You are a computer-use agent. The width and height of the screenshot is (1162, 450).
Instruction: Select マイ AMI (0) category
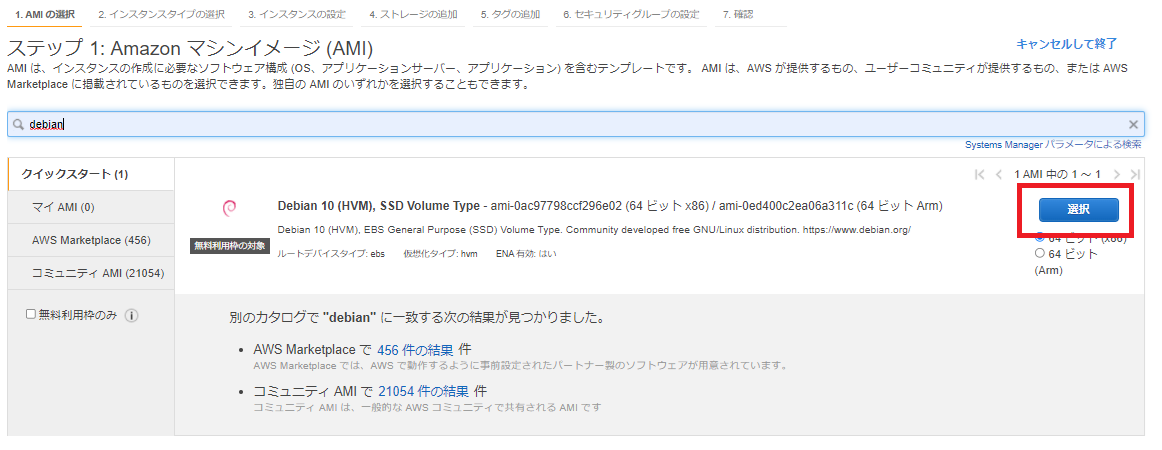(x=91, y=208)
